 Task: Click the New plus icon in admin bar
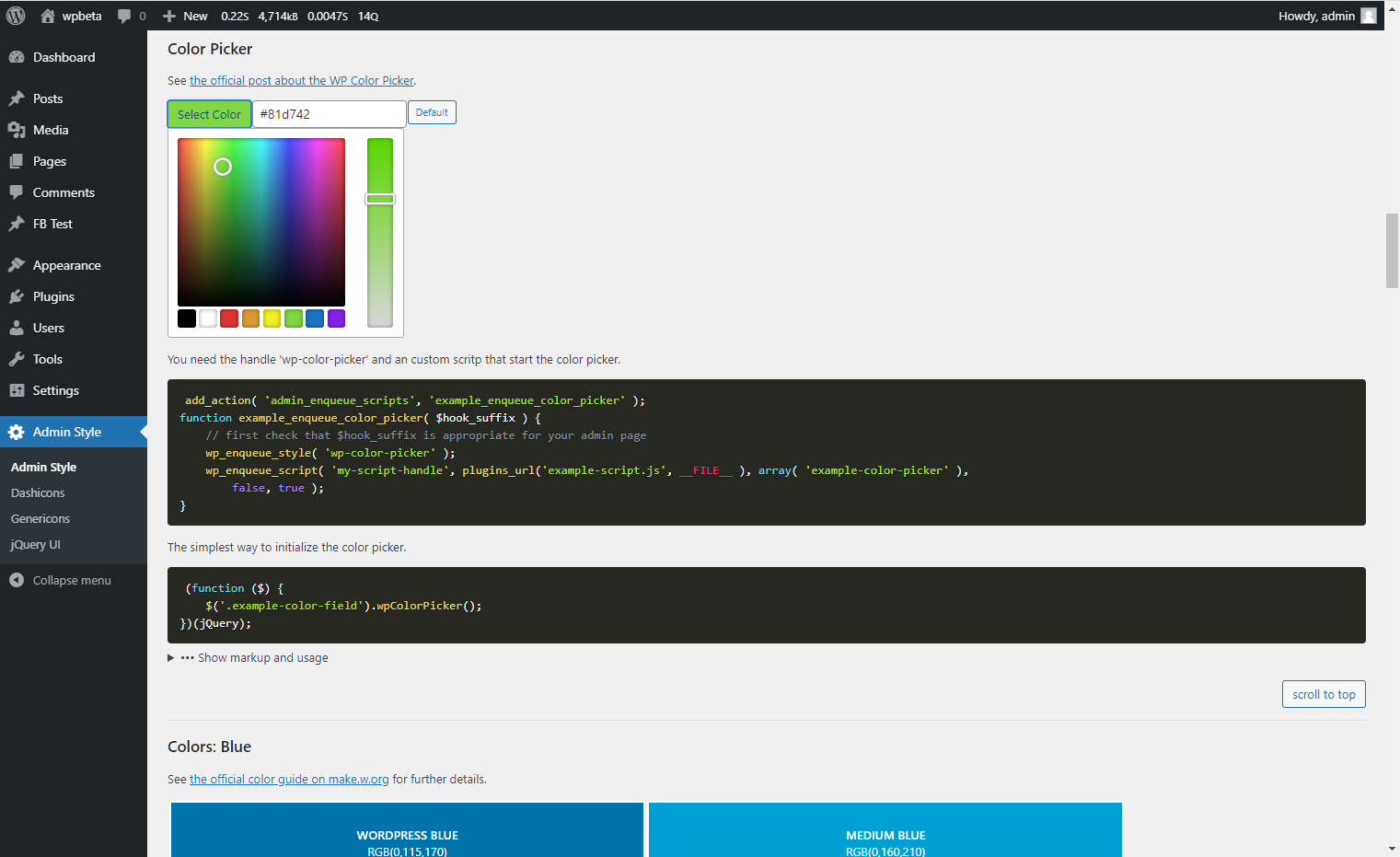tap(169, 16)
